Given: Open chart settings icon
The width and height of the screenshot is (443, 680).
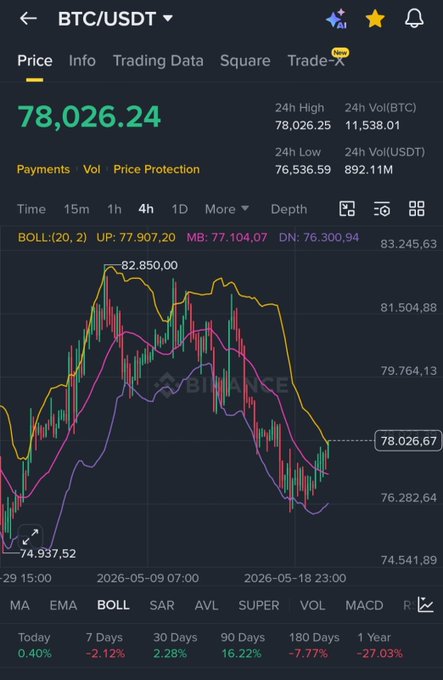Looking at the screenshot, I should pos(382,209).
